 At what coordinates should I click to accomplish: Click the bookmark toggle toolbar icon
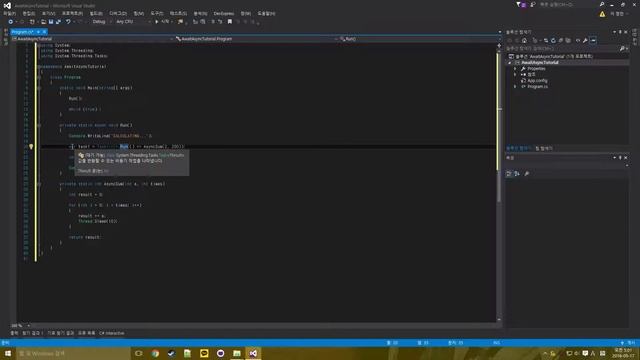pos(230,22)
